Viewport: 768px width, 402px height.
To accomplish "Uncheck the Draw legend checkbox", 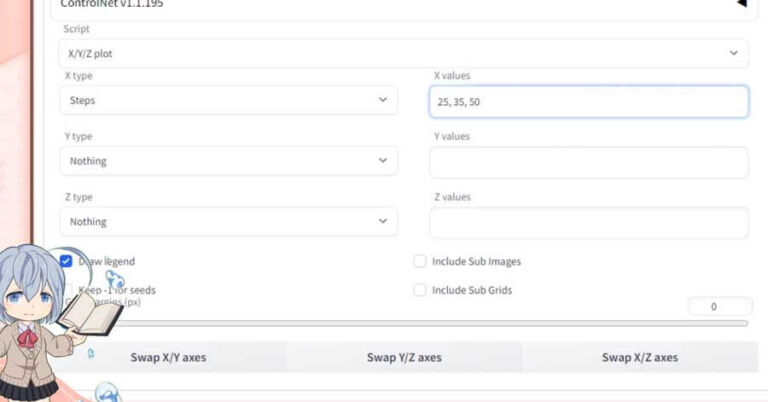I will click(x=66, y=262).
